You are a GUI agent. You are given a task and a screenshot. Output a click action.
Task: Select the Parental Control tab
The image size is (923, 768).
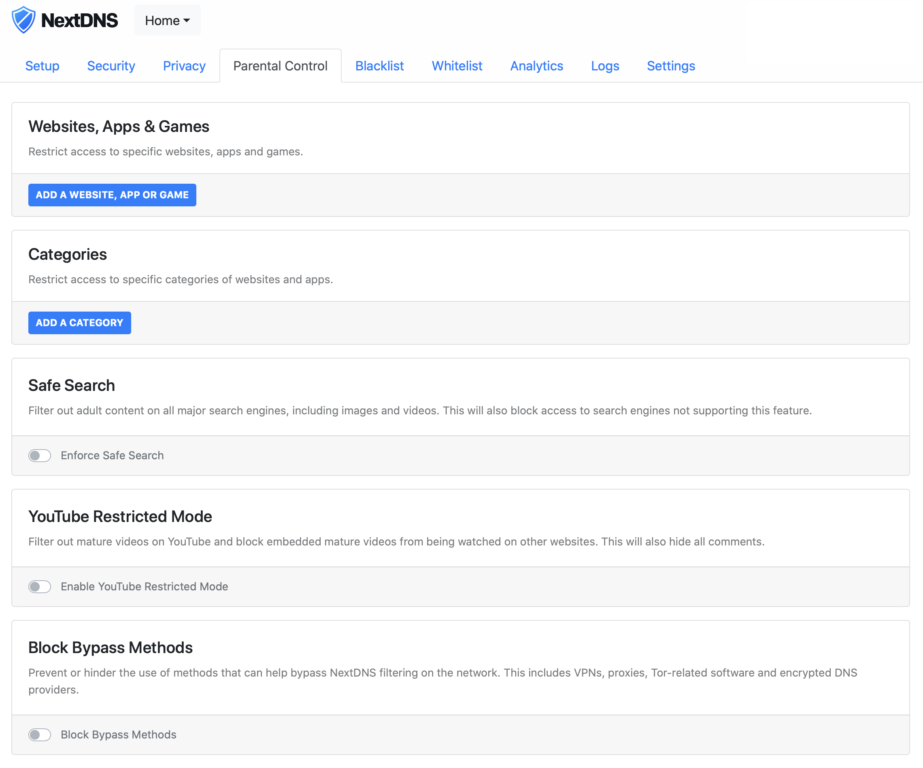click(x=280, y=66)
